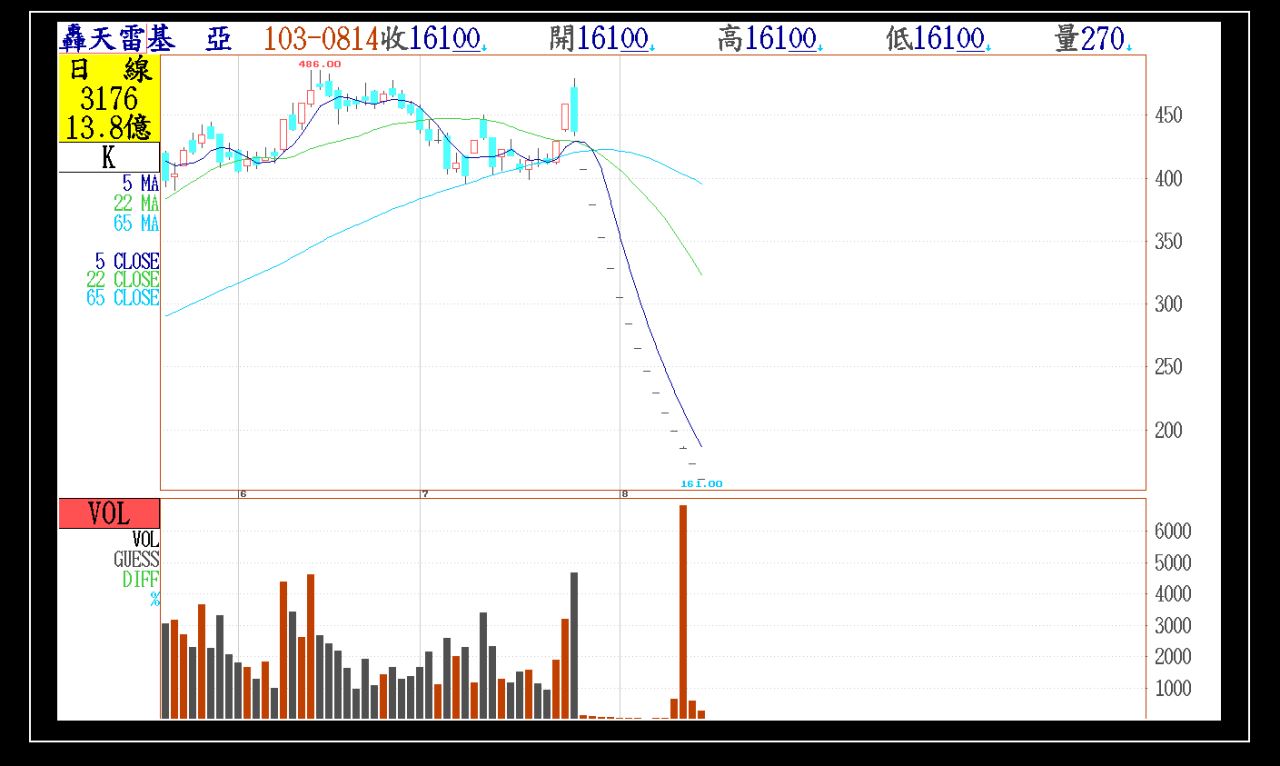
Task: Click the 486.00 high price marker
Action: click(x=320, y=64)
